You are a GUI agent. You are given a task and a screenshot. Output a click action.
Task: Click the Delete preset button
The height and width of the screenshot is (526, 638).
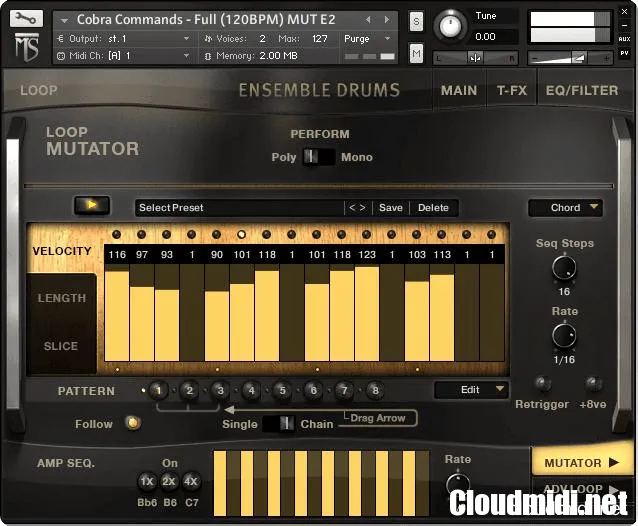(x=433, y=208)
